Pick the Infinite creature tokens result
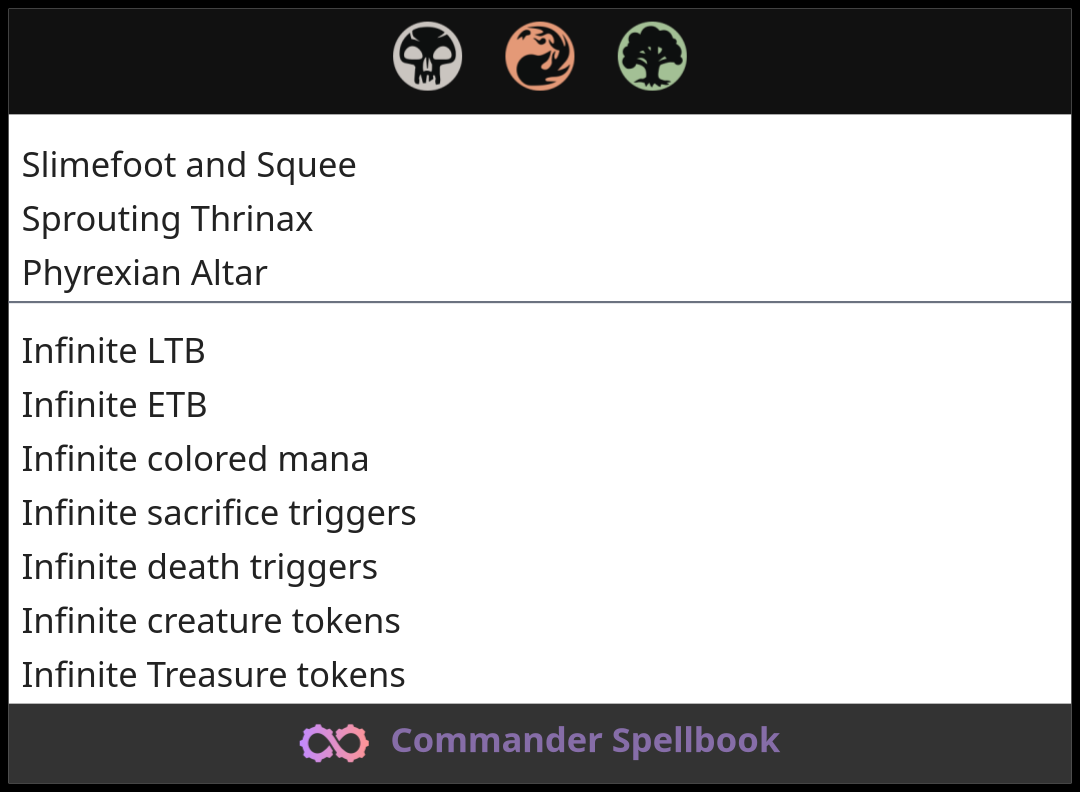1080x792 pixels. pos(211,621)
